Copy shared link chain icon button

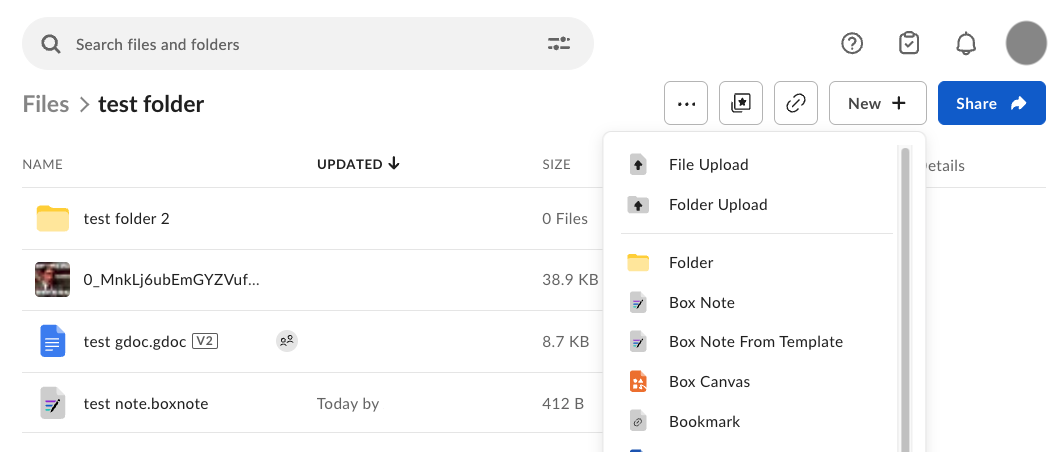point(796,103)
